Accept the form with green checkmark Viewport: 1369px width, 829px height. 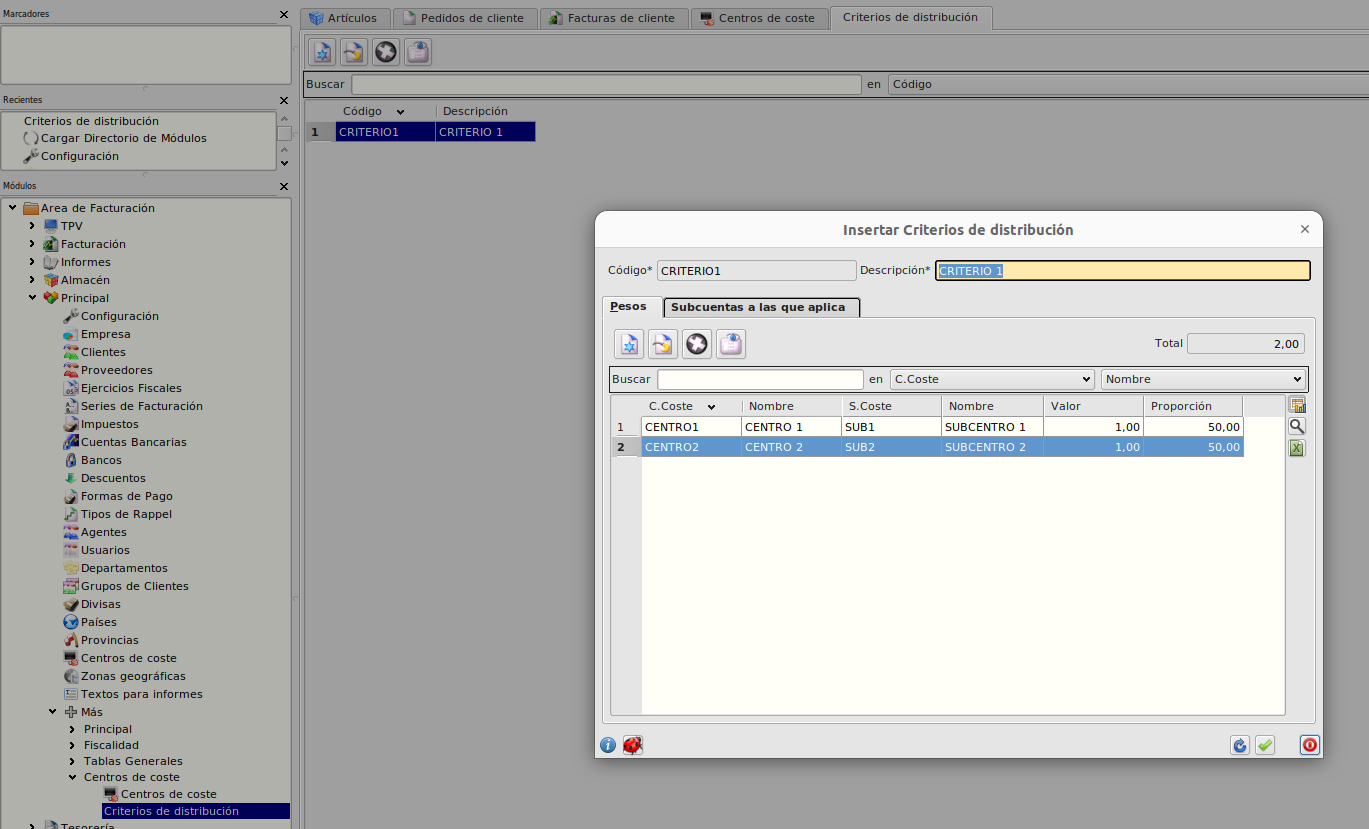[1265, 745]
